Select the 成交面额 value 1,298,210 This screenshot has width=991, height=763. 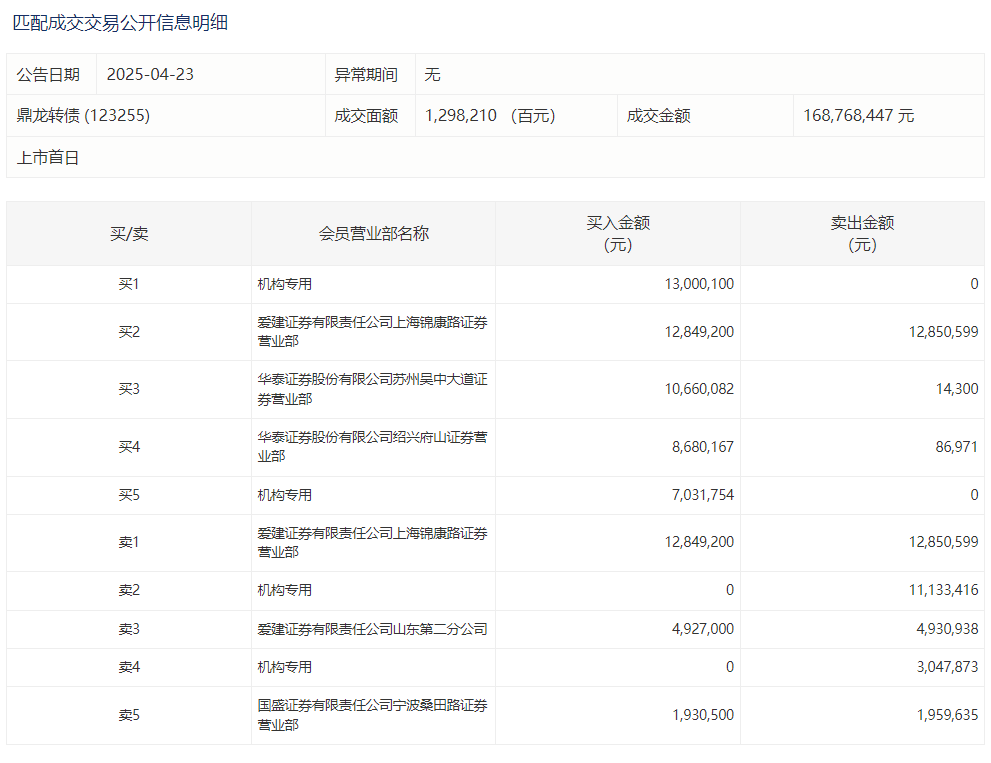coord(460,116)
